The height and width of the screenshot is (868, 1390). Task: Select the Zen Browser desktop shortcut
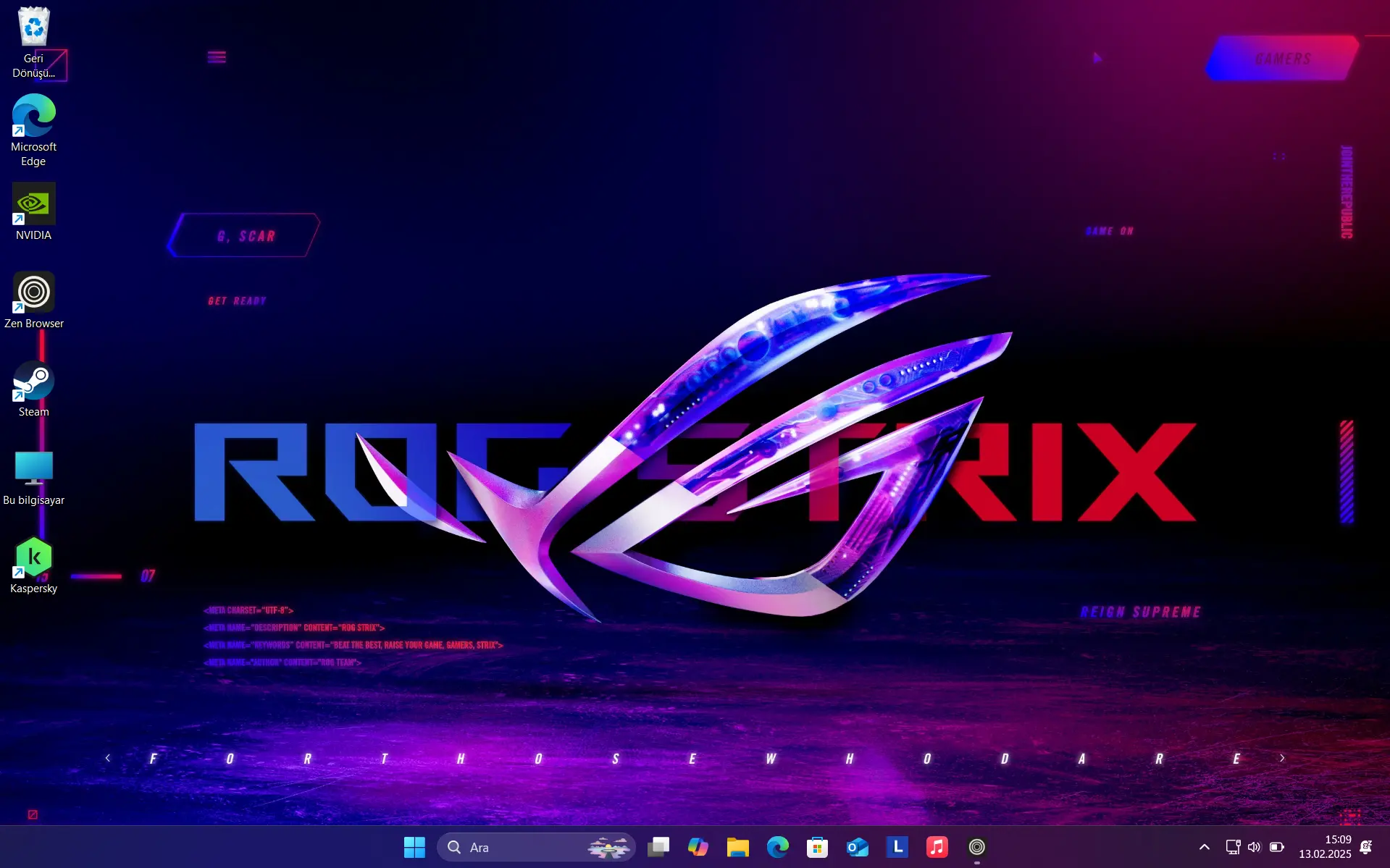[33, 300]
